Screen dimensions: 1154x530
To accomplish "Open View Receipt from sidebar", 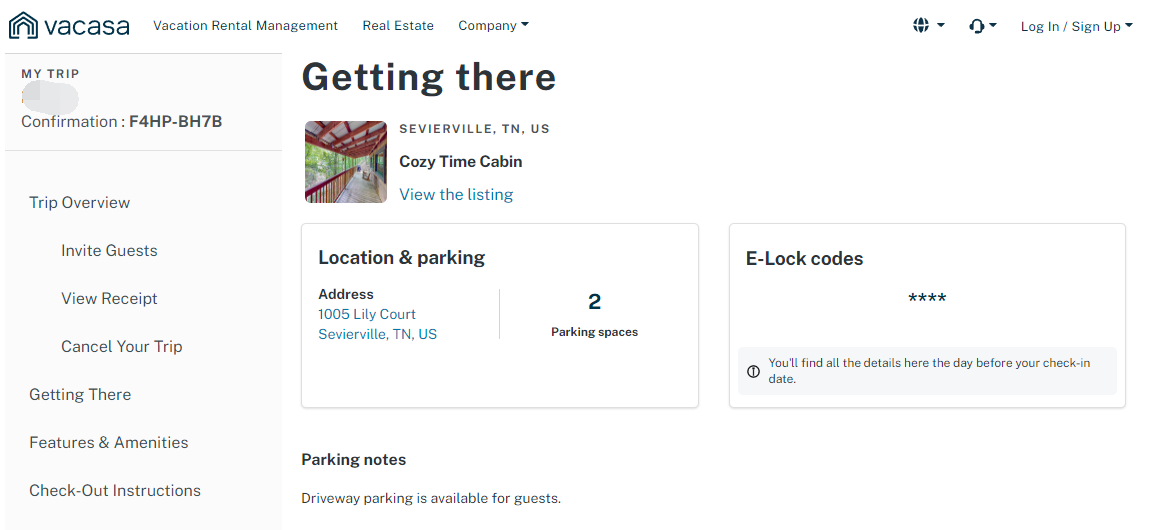I will (x=109, y=299).
